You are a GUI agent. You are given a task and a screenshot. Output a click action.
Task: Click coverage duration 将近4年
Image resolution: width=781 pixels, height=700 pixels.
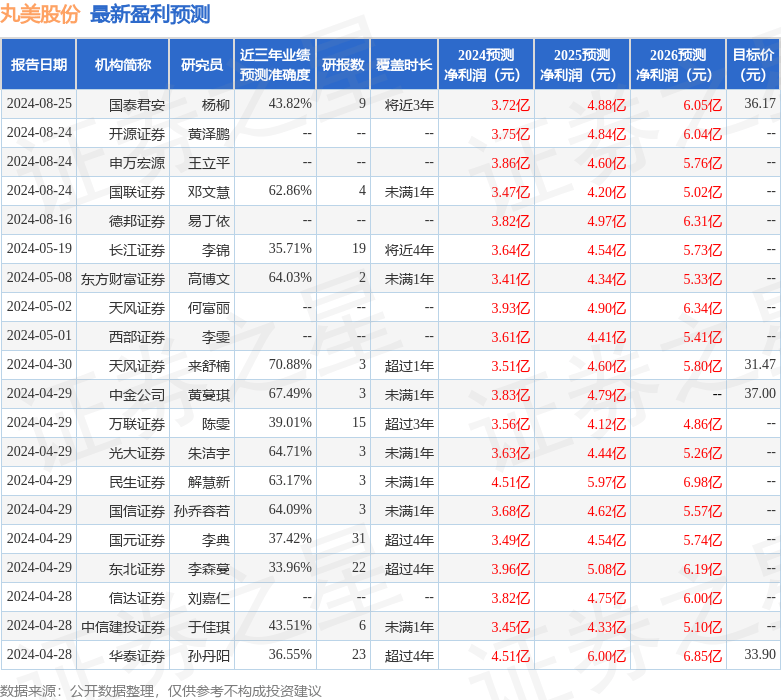click(409, 249)
